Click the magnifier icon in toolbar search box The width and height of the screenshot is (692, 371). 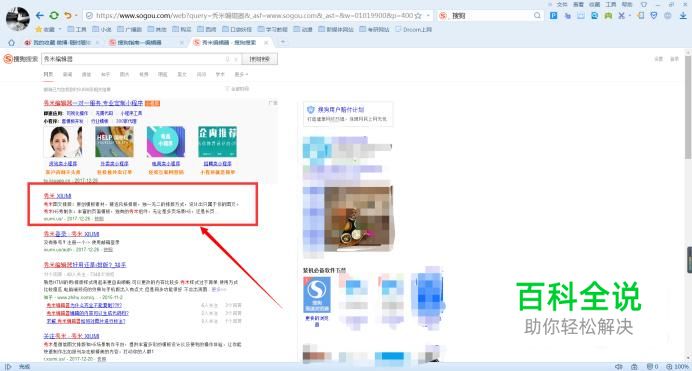pos(537,15)
